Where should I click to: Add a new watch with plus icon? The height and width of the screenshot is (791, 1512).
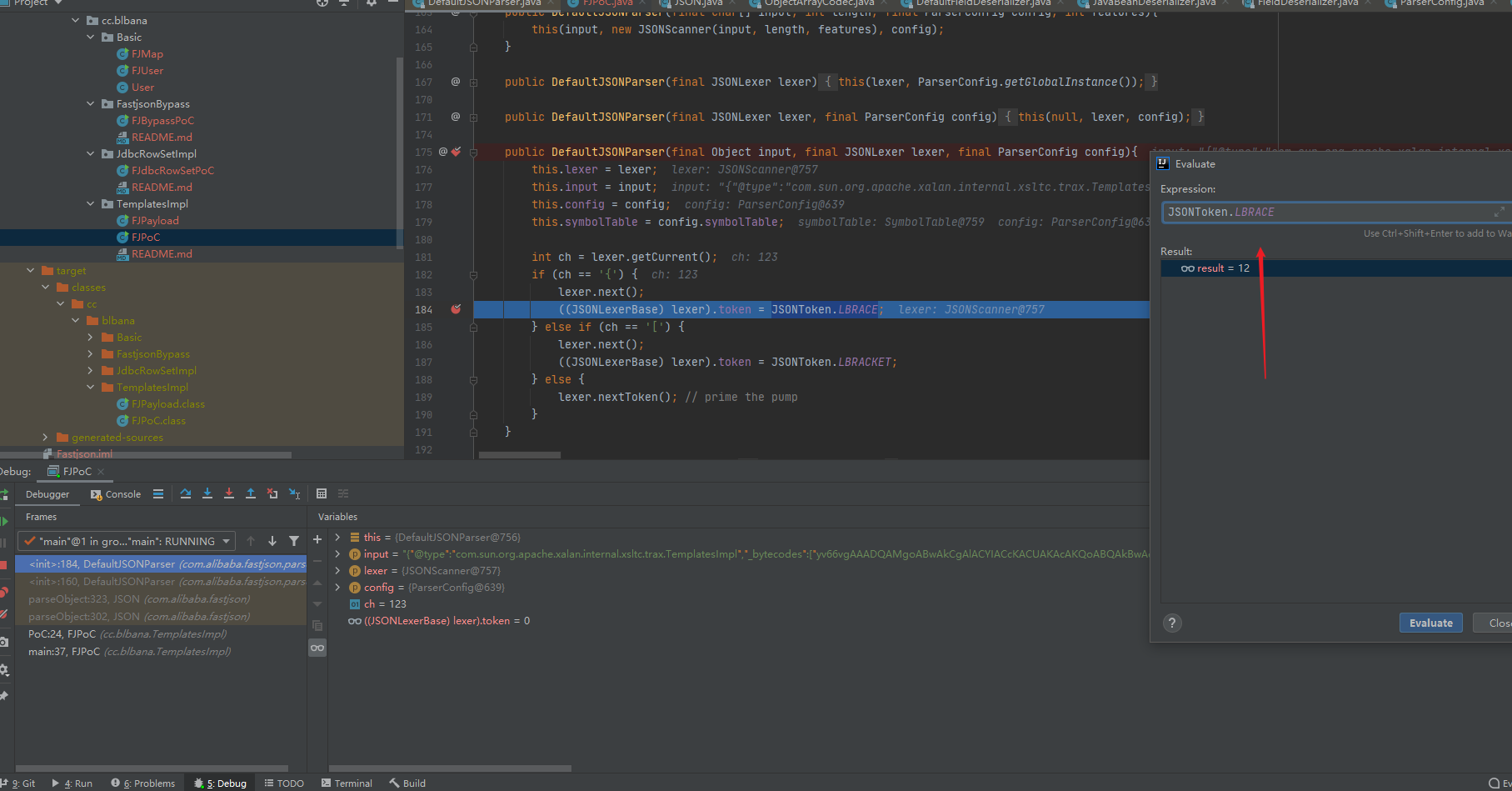[317, 539]
